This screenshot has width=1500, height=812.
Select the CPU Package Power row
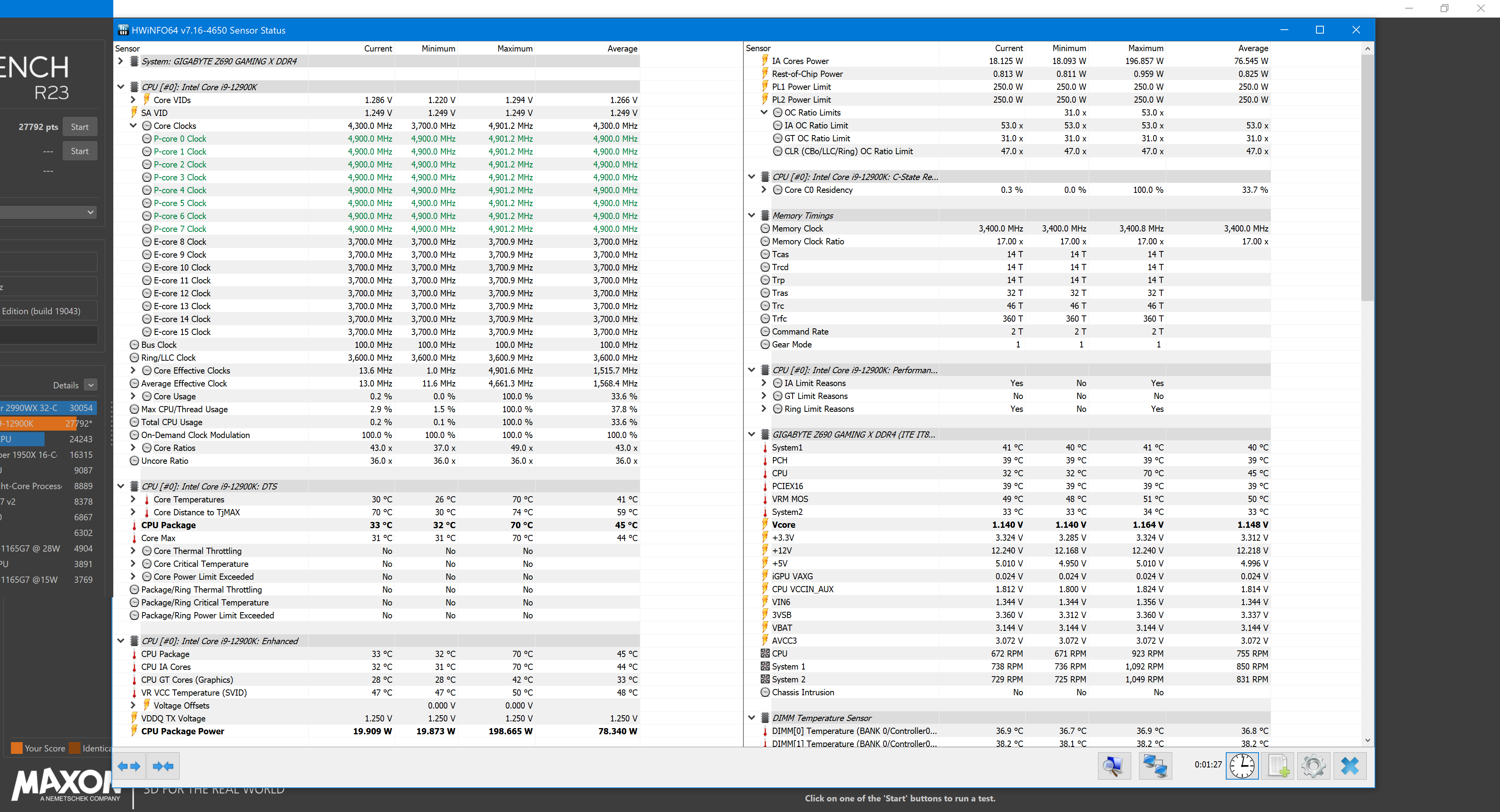tap(182, 731)
